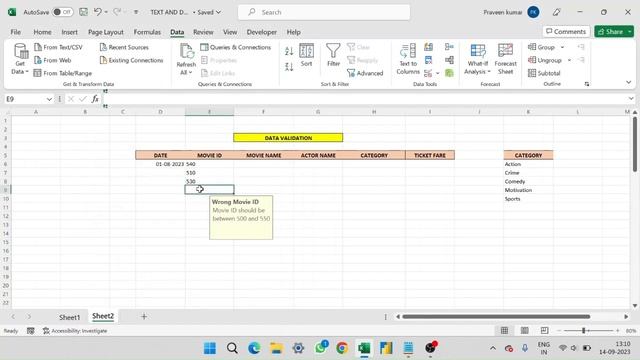The width and height of the screenshot is (640, 360).
Task: Open Windows Start menu
Action: [210, 348]
